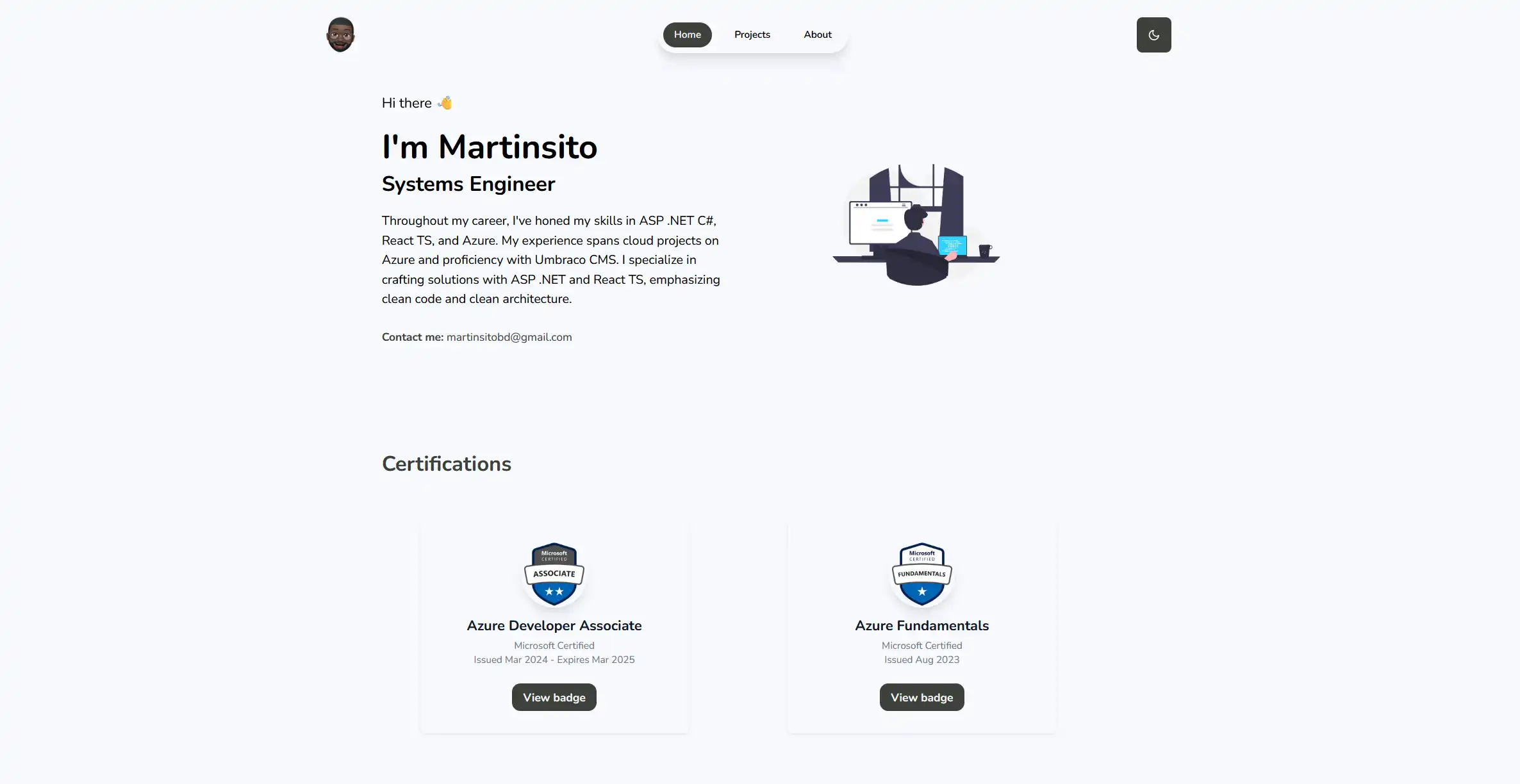Click the Azure Fundamentals certification card
Image resolution: width=1520 pixels, height=784 pixels.
921,626
